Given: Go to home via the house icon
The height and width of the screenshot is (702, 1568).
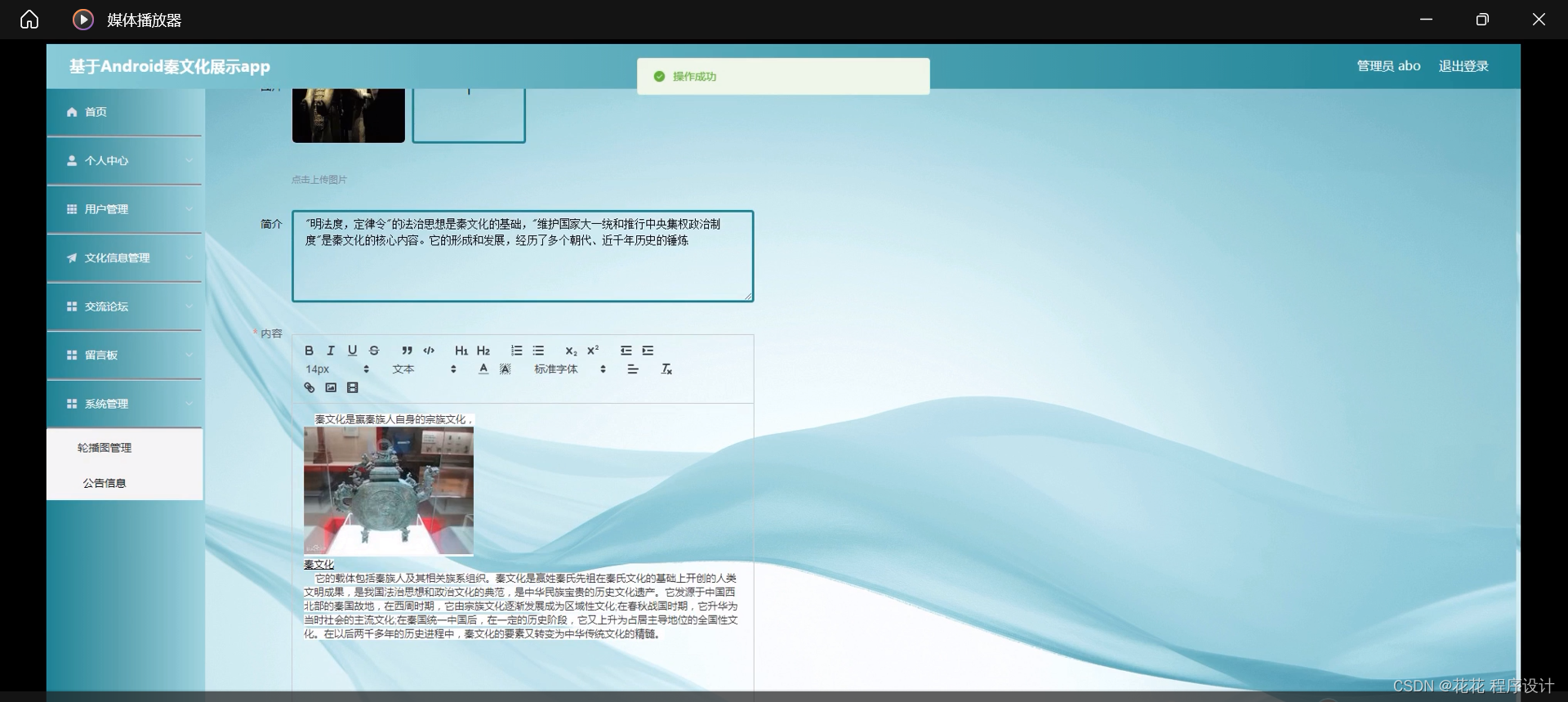Looking at the screenshot, I should pos(29,20).
